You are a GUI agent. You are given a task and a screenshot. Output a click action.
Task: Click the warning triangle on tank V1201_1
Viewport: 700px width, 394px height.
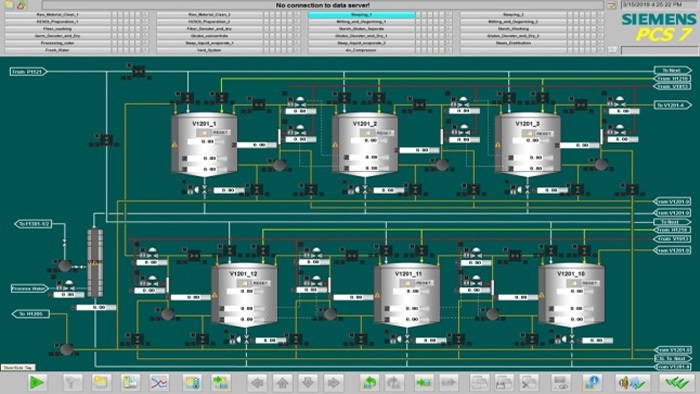pyautogui.click(x=175, y=145)
